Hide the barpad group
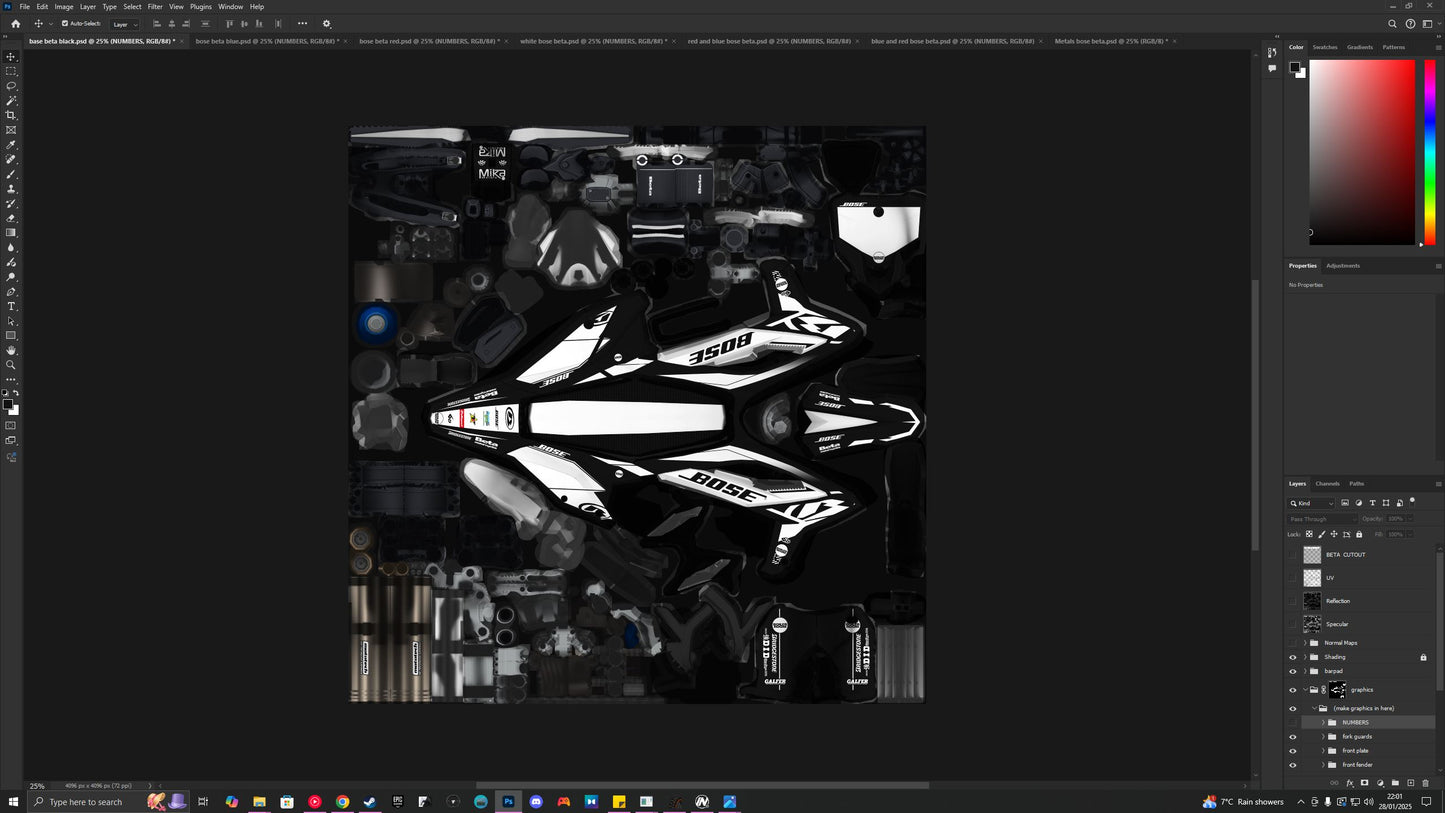 [1292, 671]
